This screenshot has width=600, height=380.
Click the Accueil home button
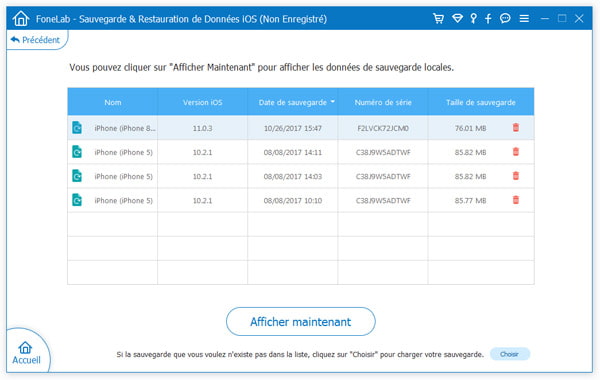pos(26,353)
